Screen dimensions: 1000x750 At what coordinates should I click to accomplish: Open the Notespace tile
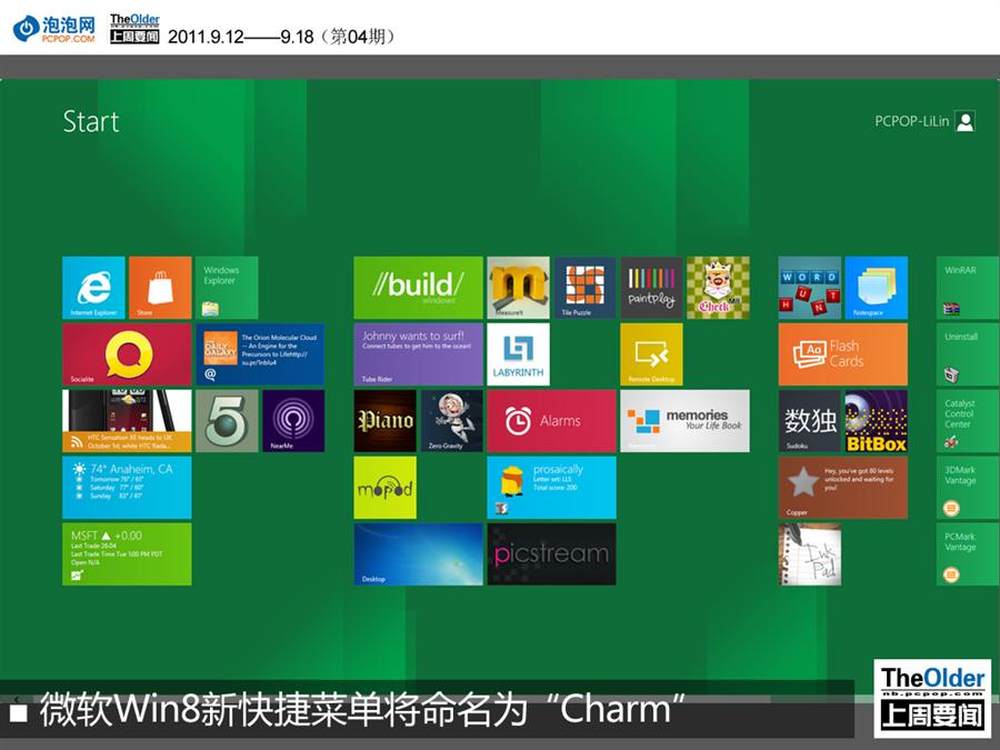click(876, 288)
